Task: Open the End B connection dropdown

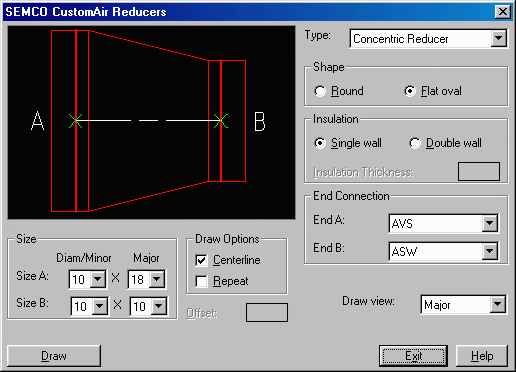Action: 489,251
